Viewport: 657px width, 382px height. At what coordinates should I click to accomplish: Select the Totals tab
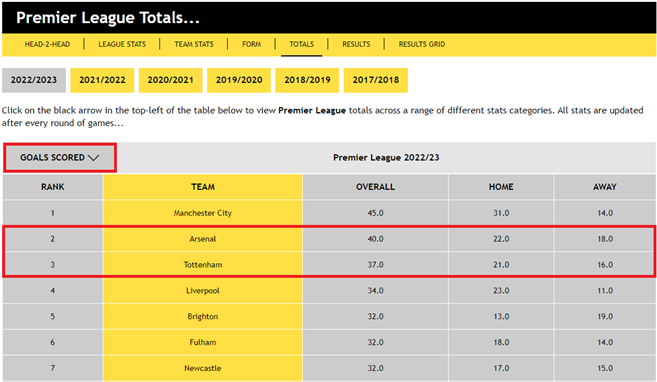tap(301, 44)
